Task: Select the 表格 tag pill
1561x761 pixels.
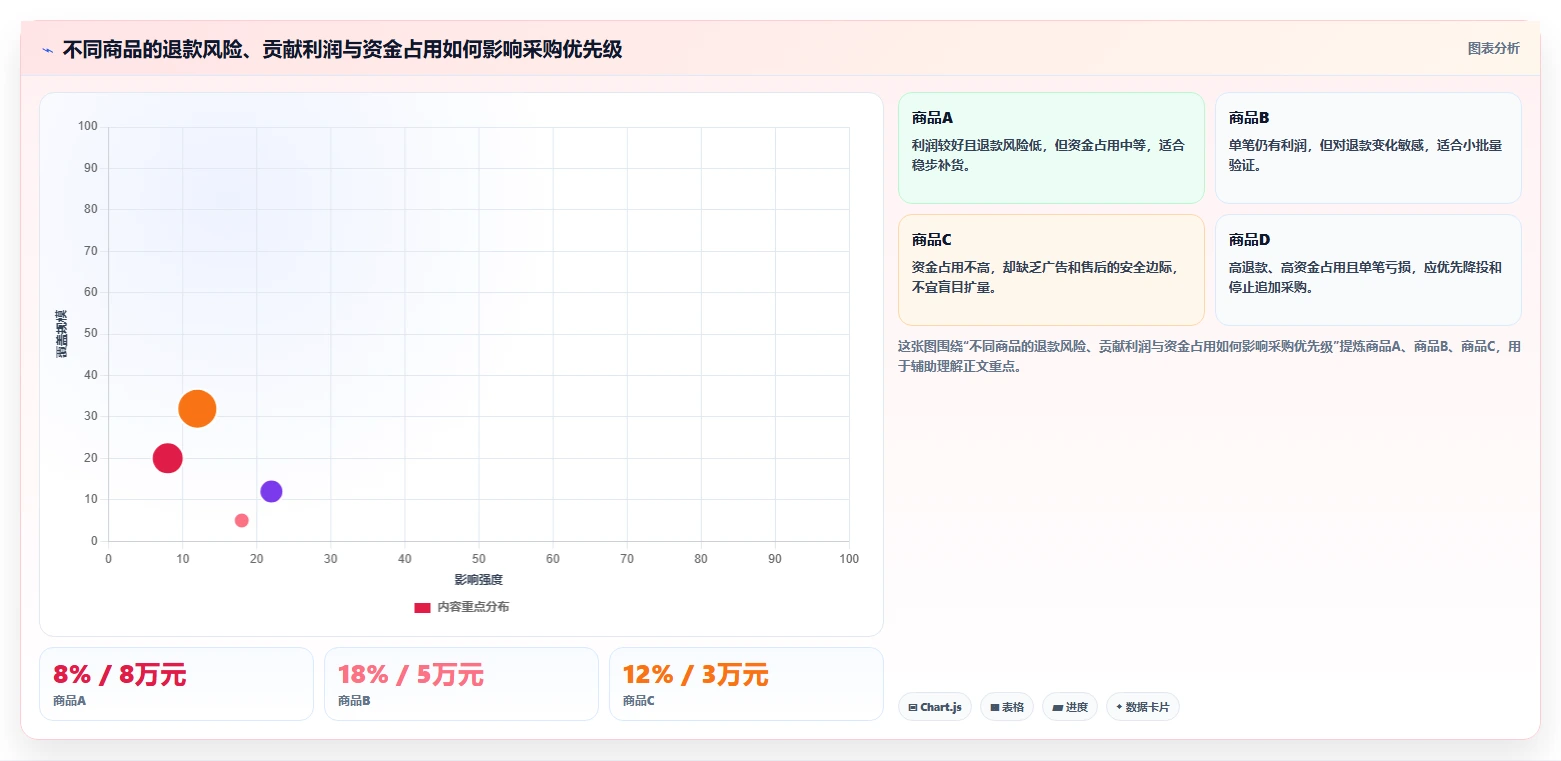Action: 1007,707
